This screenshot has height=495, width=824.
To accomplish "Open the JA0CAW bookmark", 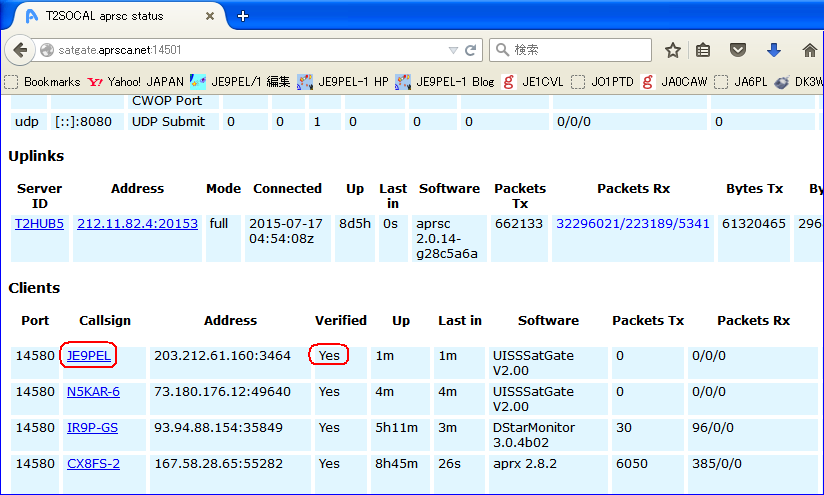I will (x=675, y=82).
